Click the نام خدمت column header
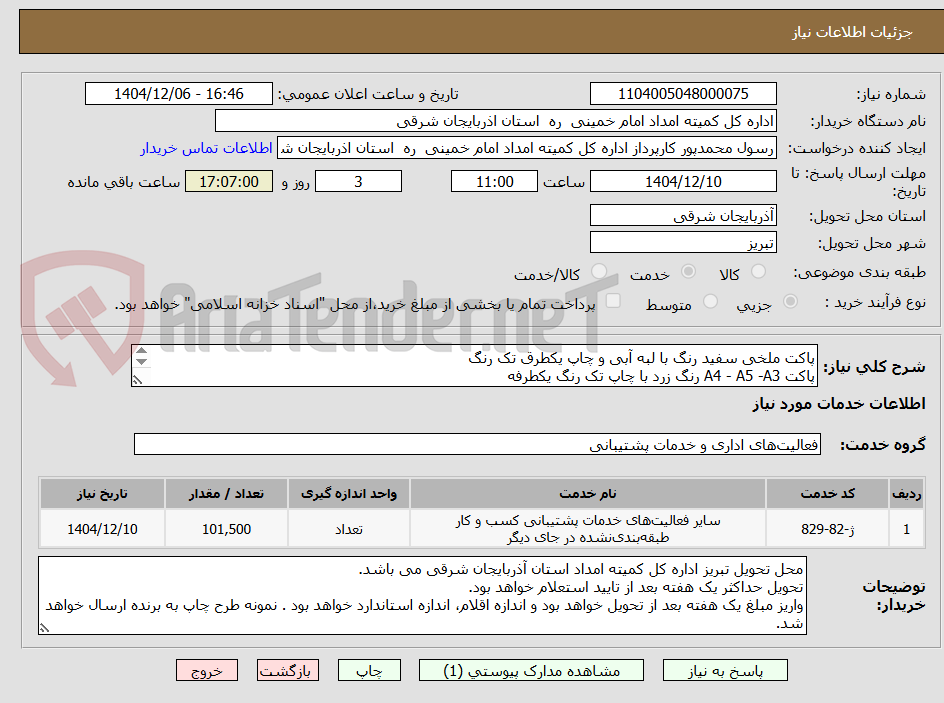 tap(588, 494)
